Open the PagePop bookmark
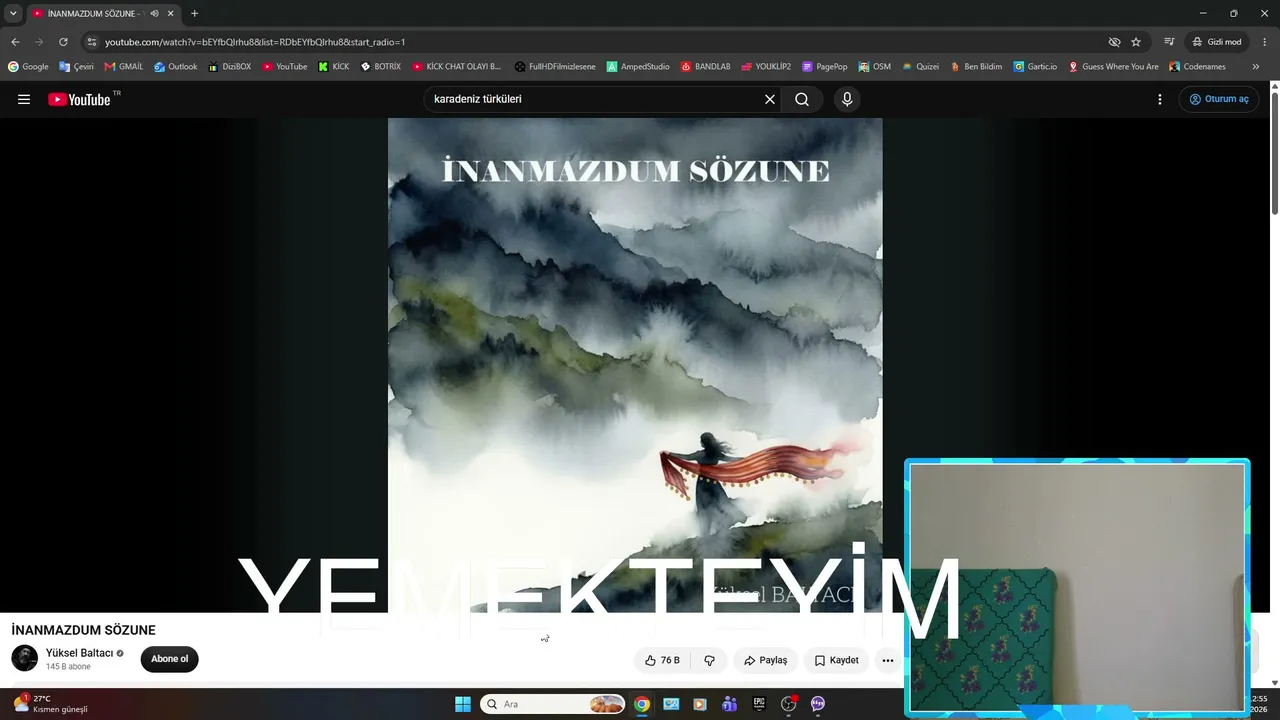Image resolution: width=1280 pixels, height=720 pixels. 825,67
